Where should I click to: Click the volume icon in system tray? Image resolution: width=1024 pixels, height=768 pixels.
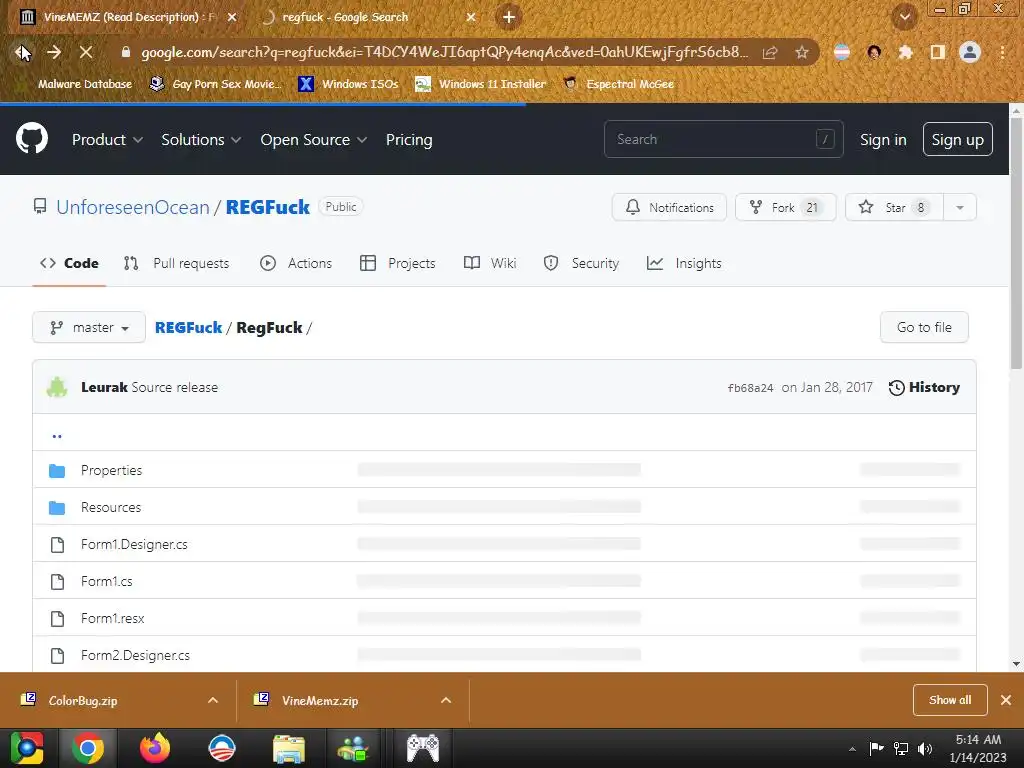point(925,748)
